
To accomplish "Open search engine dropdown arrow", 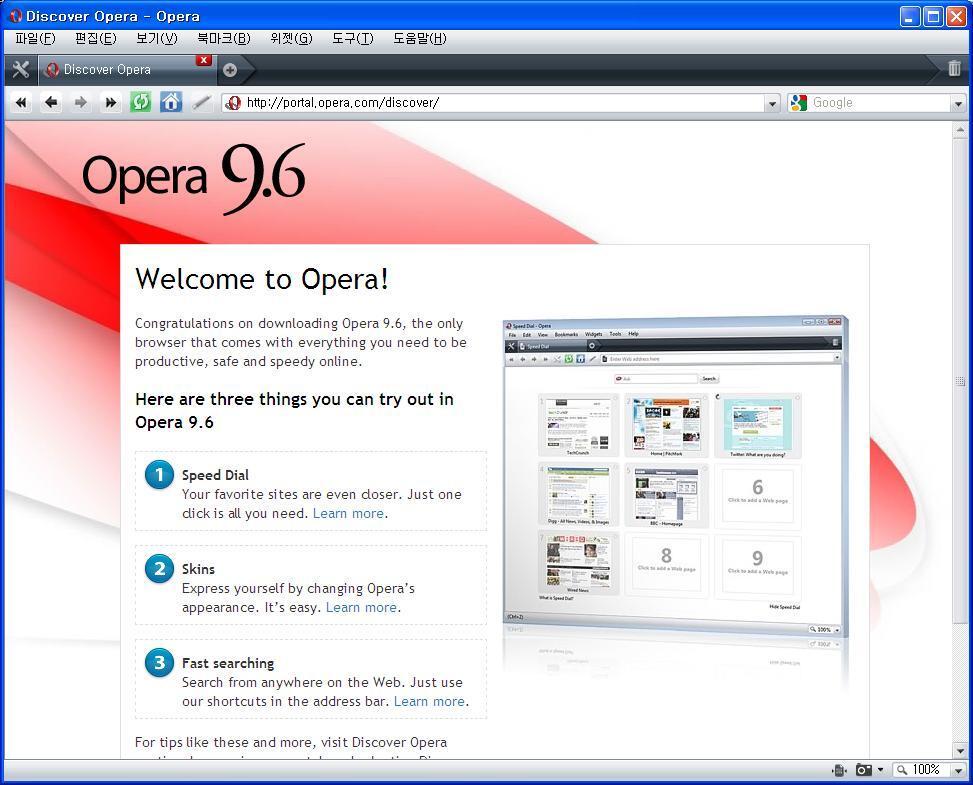I will click(x=959, y=104).
